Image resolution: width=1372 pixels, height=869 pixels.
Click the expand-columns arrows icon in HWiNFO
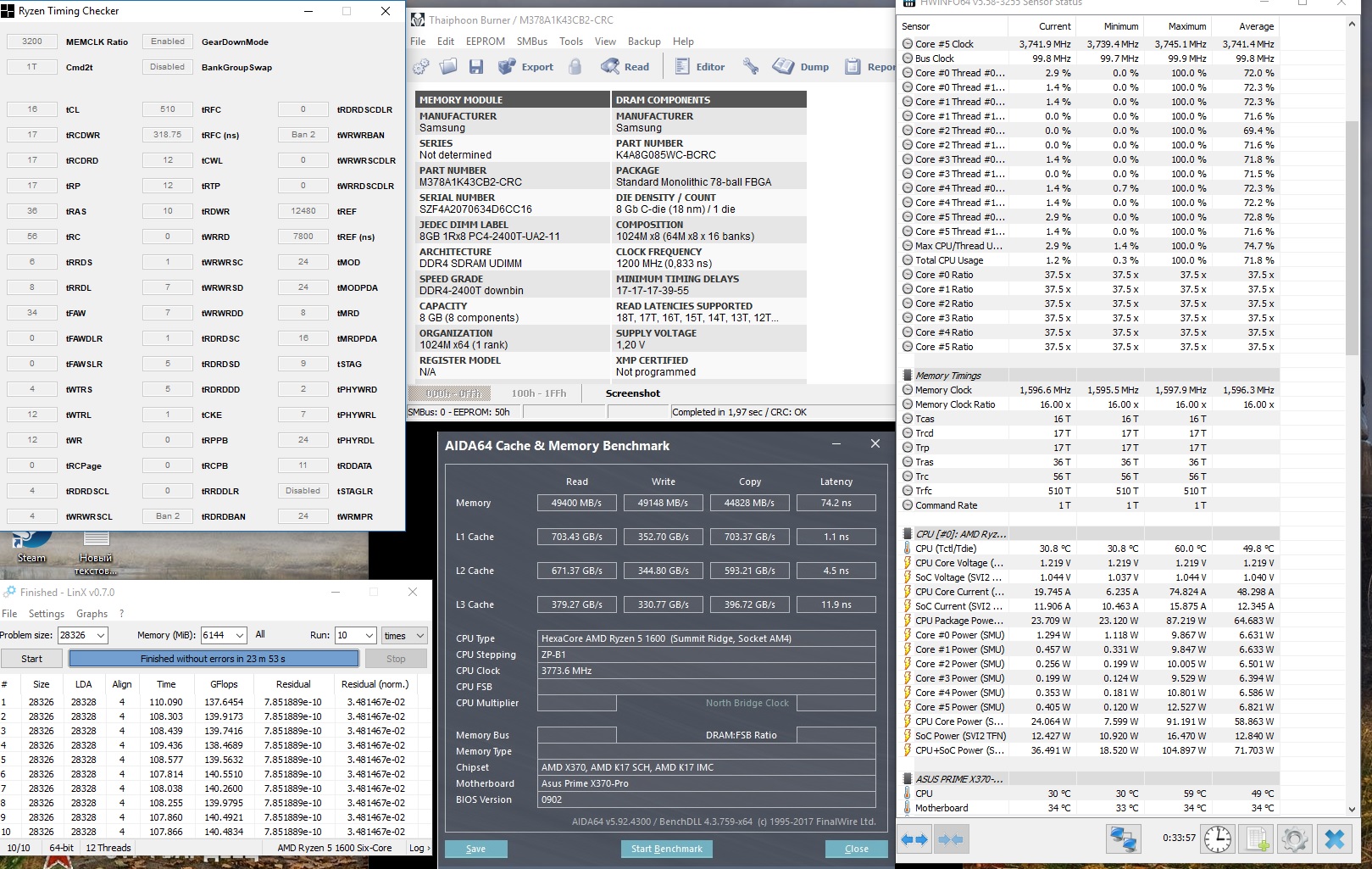click(914, 839)
